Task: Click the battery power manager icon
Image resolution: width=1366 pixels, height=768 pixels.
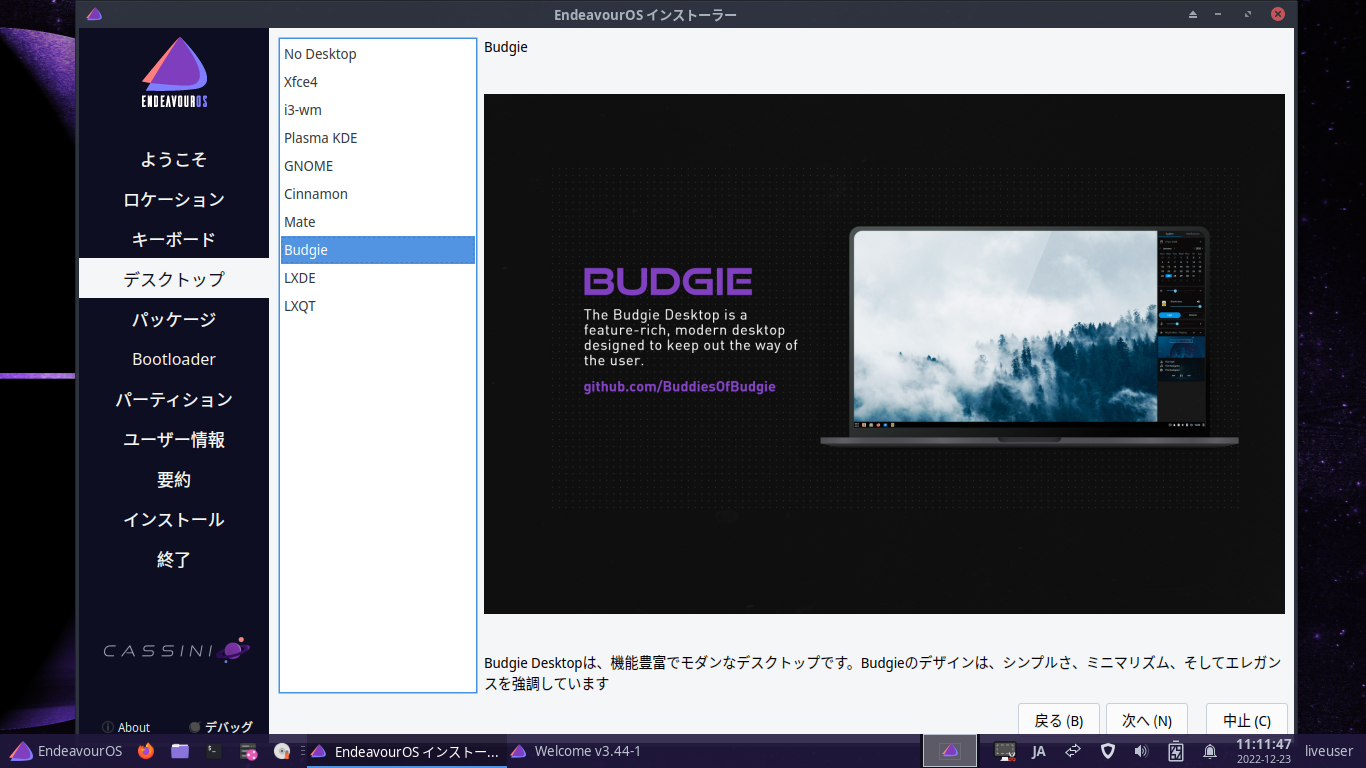Action: click(1176, 751)
